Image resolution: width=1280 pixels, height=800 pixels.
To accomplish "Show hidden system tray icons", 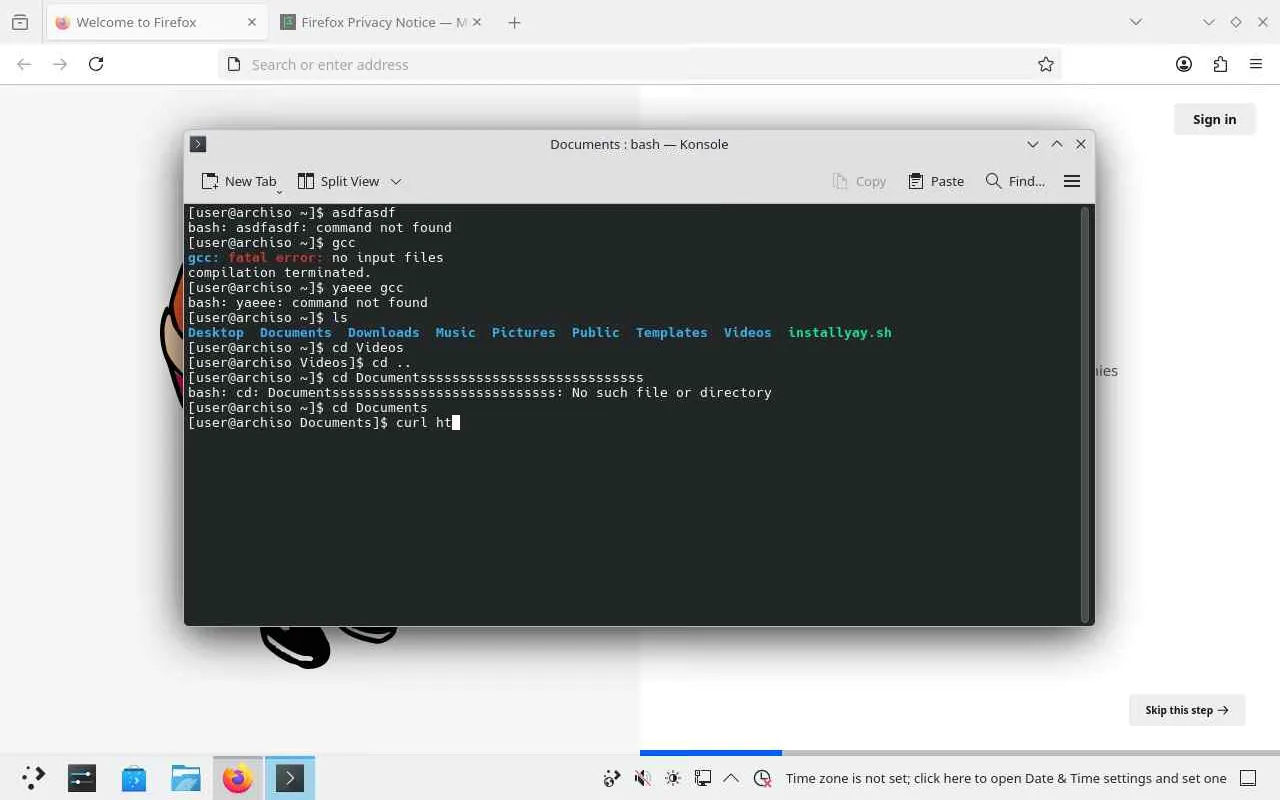I will pos(731,778).
